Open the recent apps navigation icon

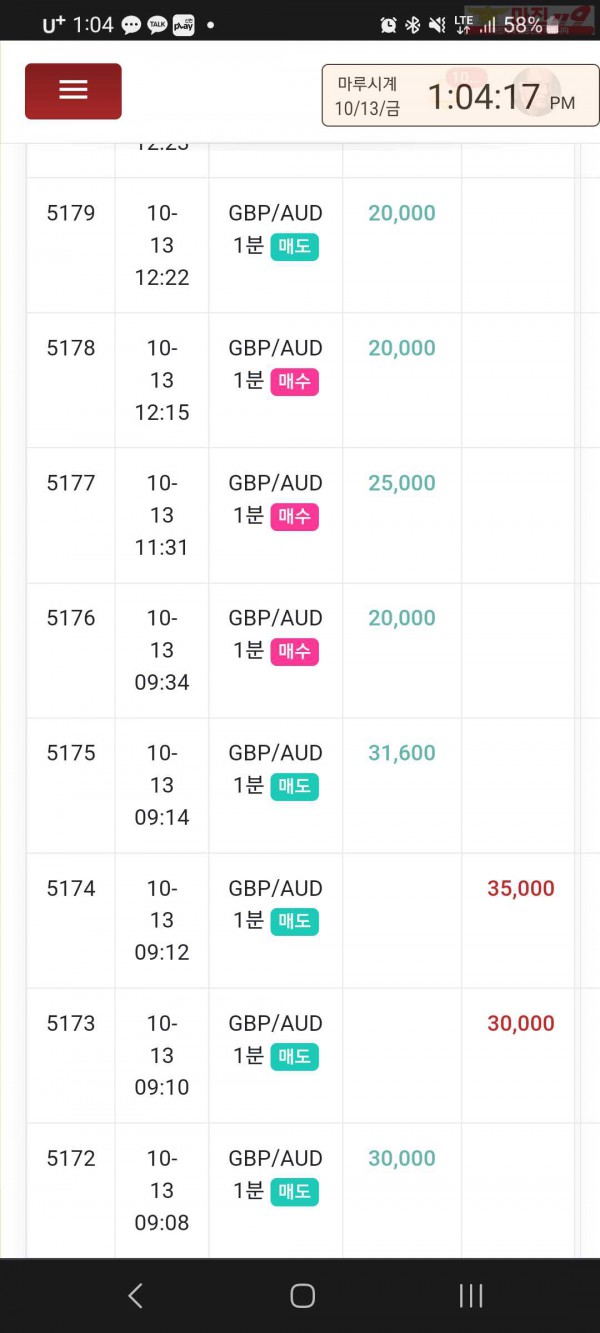click(471, 1296)
